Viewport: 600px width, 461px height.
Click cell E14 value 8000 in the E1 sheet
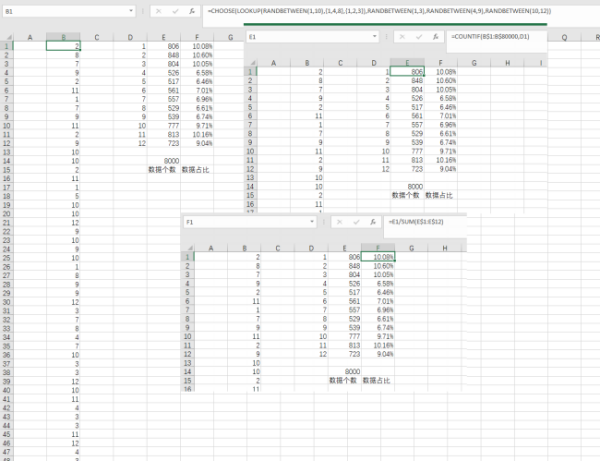tap(407, 187)
